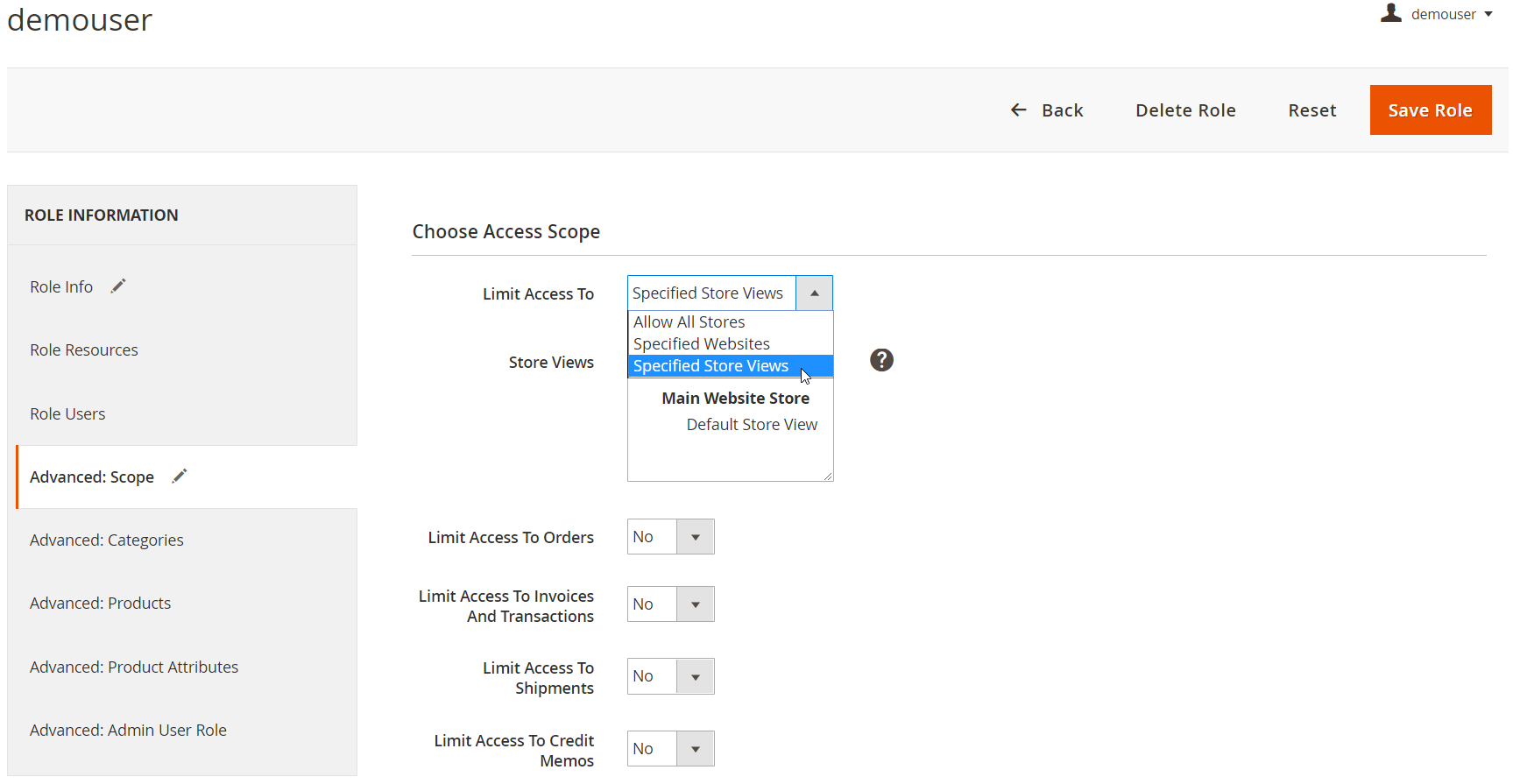Open Limit Access To Orders dropdown
This screenshot has width=1513, height=784.
point(671,537)
